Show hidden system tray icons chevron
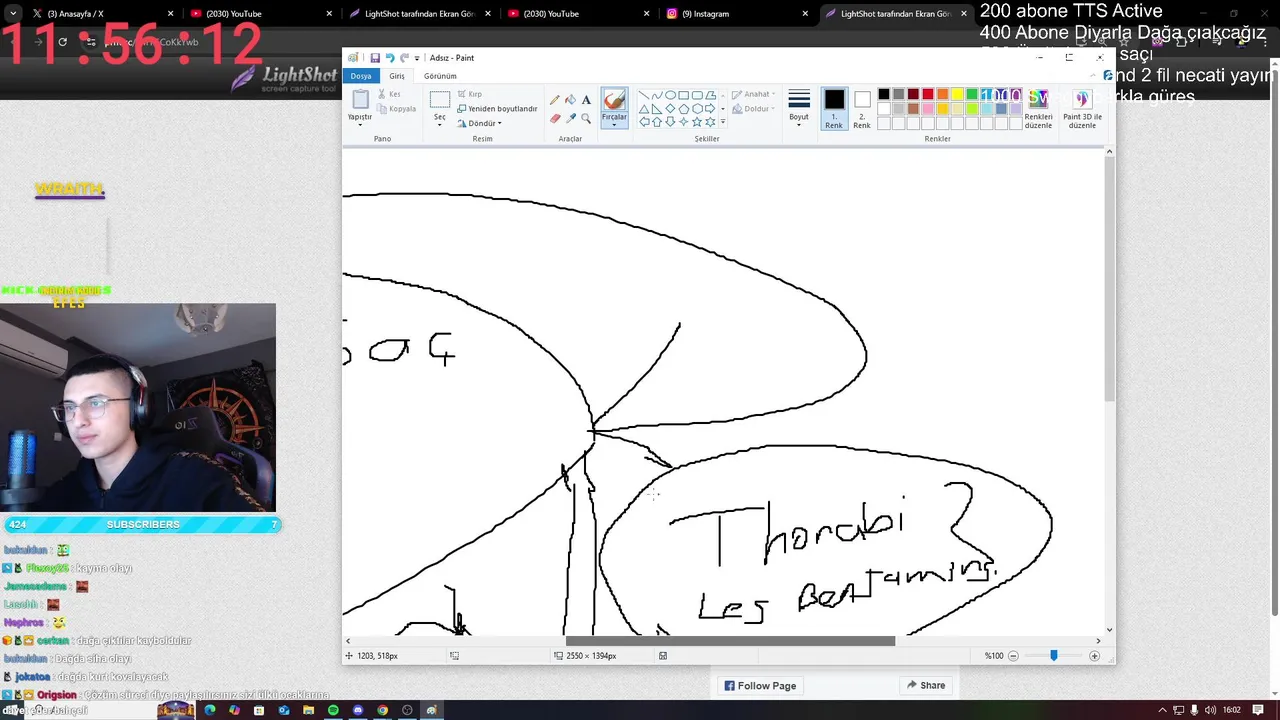This screenshot has width=1280, height=720. tap(1162, 710)
